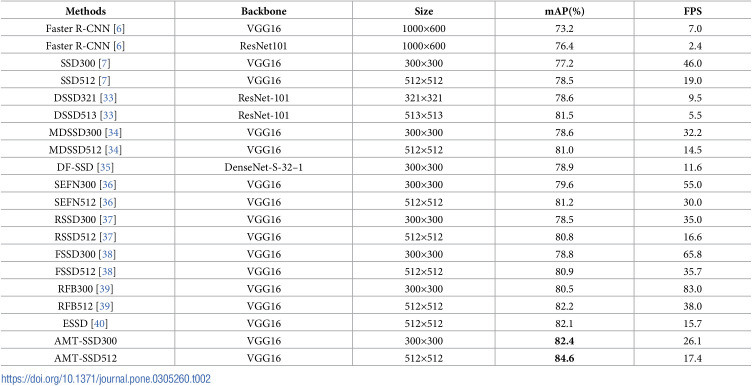The image size is (752, 386).
Task: Select the Methods column header
Action: pos(86,11)
